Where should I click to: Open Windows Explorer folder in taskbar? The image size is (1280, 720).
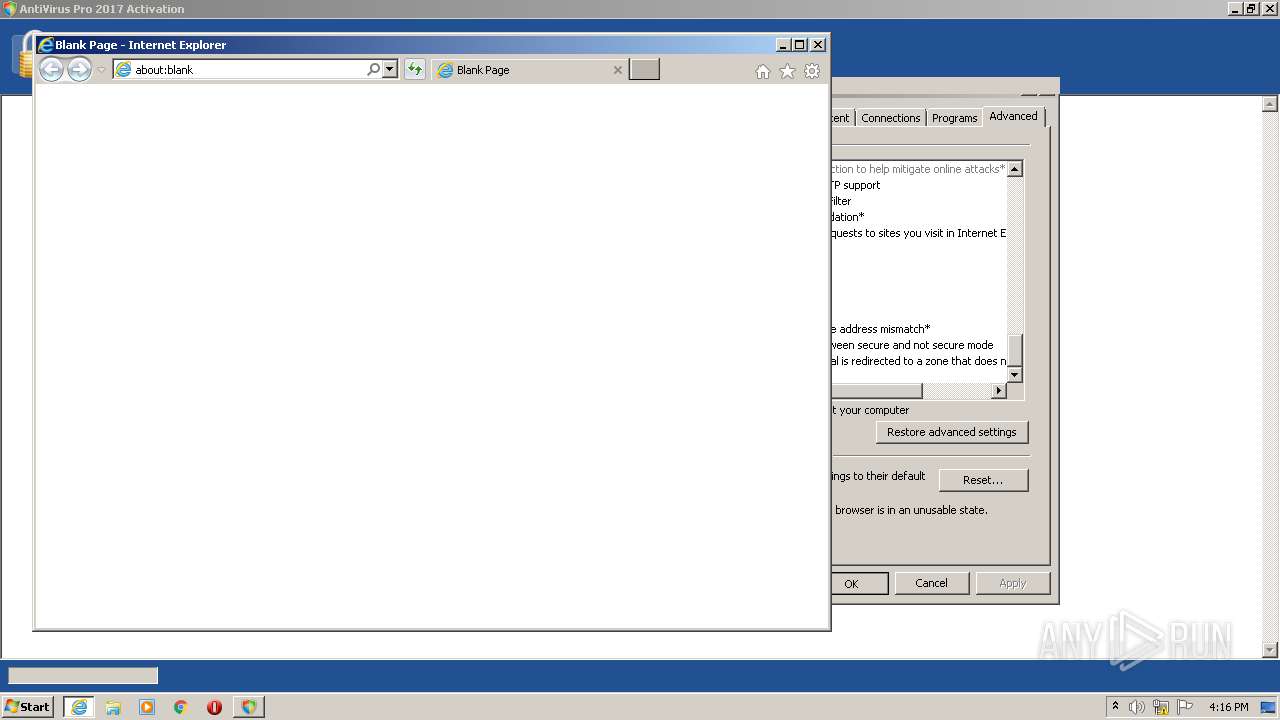[x=113, y=707]
